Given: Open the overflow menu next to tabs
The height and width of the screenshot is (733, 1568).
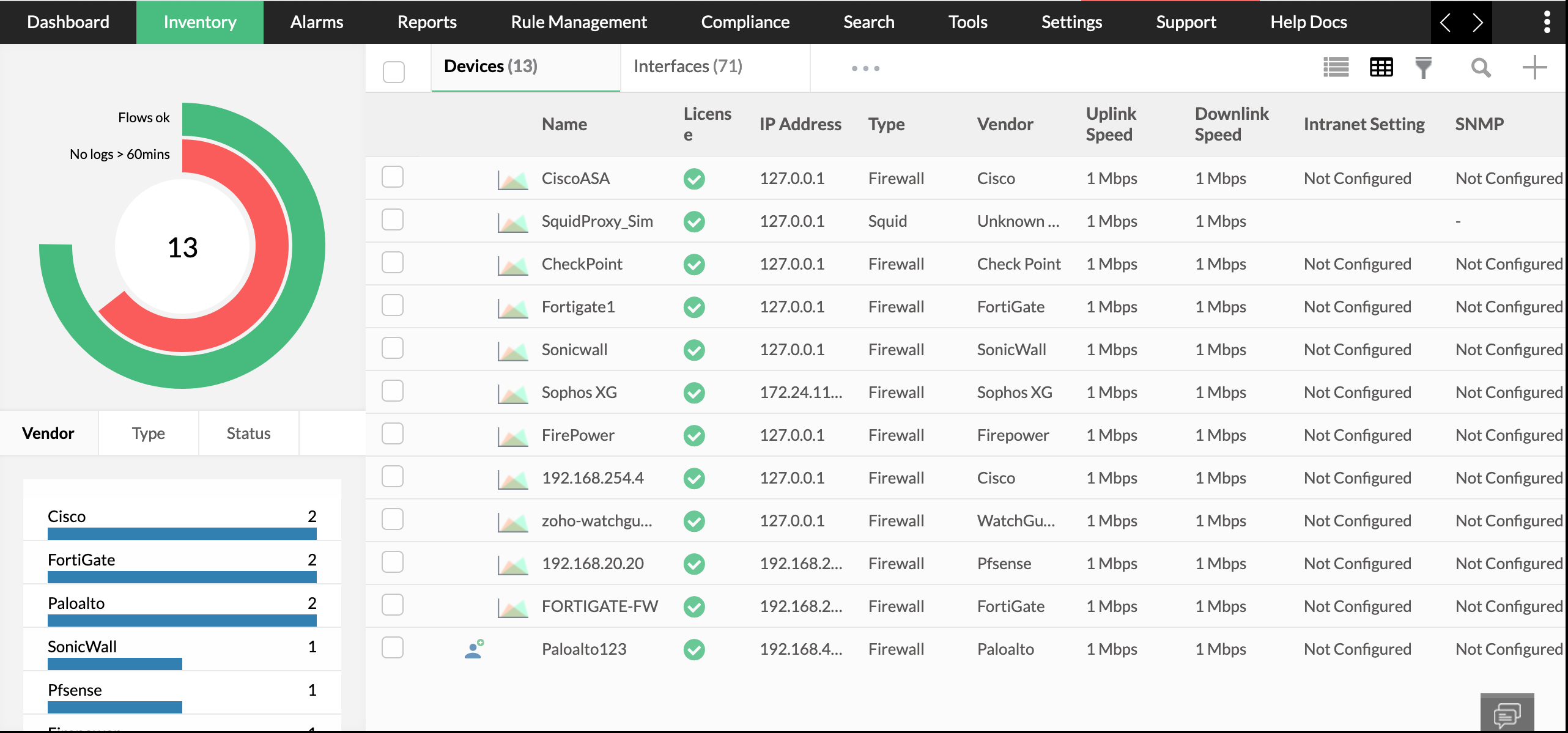Looking at the screenshot, I should (x=865, y=68).
